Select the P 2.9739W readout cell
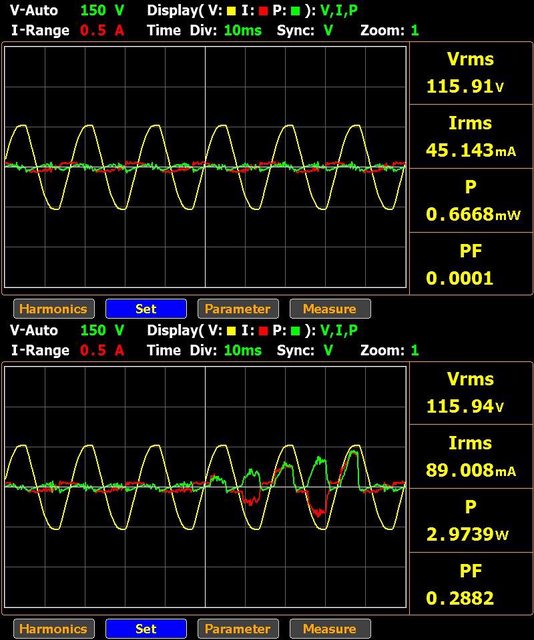534x640 pixels. point(471,520)
